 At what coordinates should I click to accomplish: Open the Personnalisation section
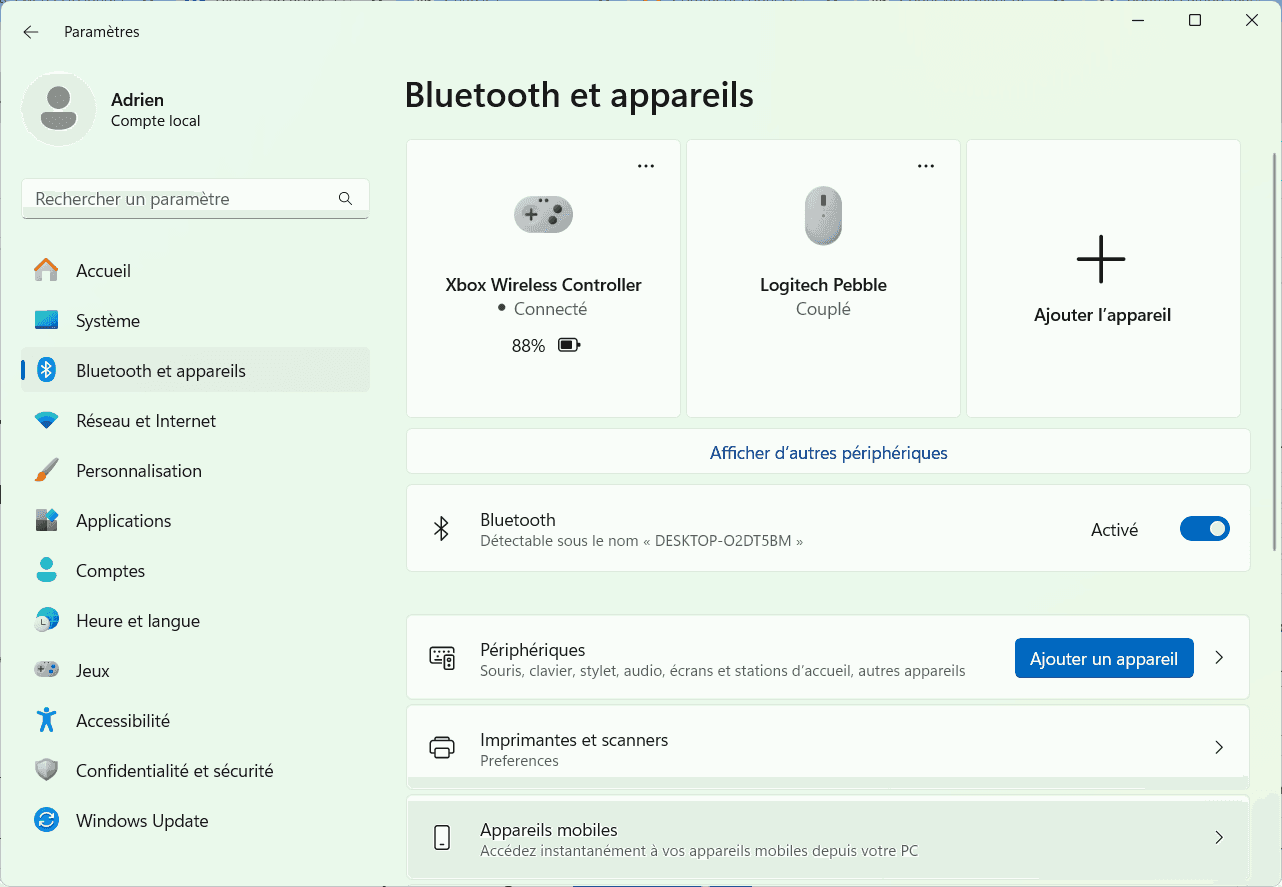point(195,471)
